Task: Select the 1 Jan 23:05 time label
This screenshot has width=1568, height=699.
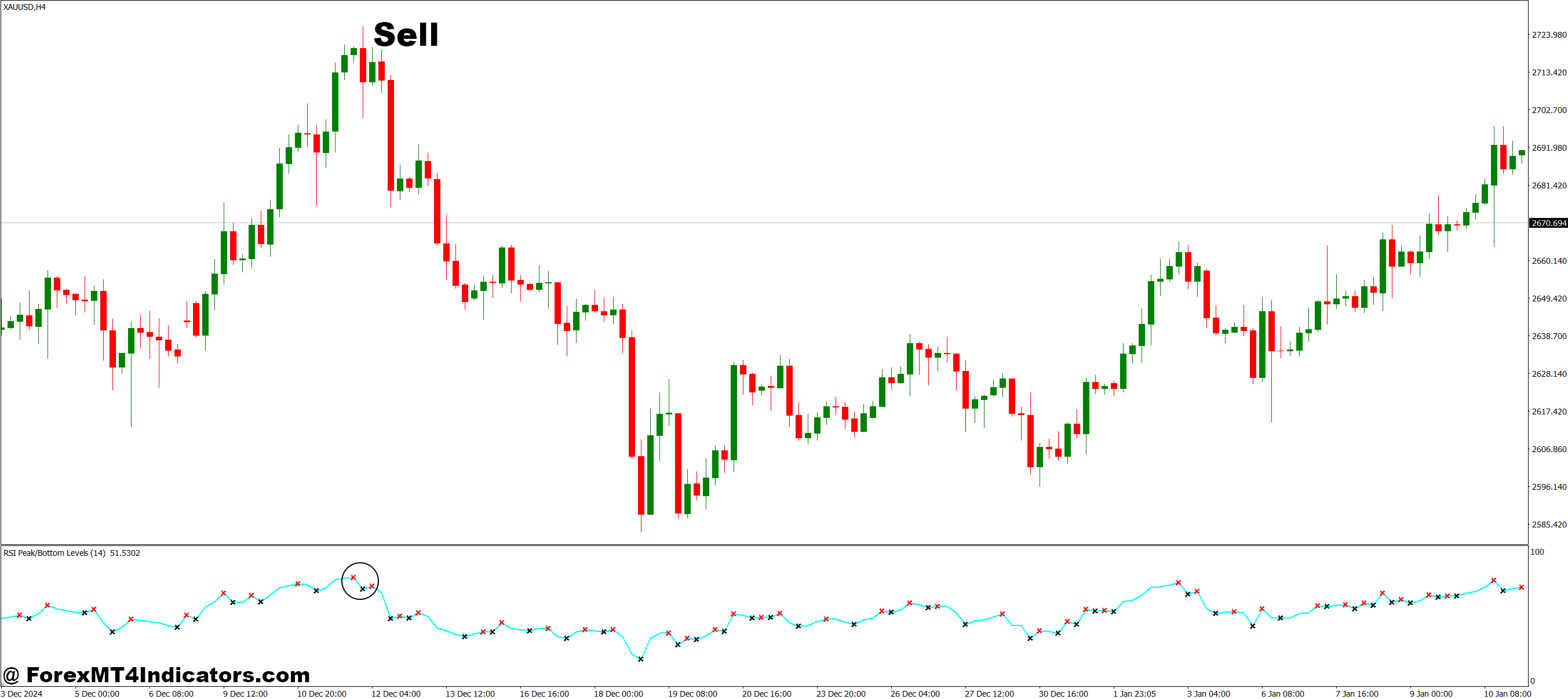Action: click(x=1134, y=694)
